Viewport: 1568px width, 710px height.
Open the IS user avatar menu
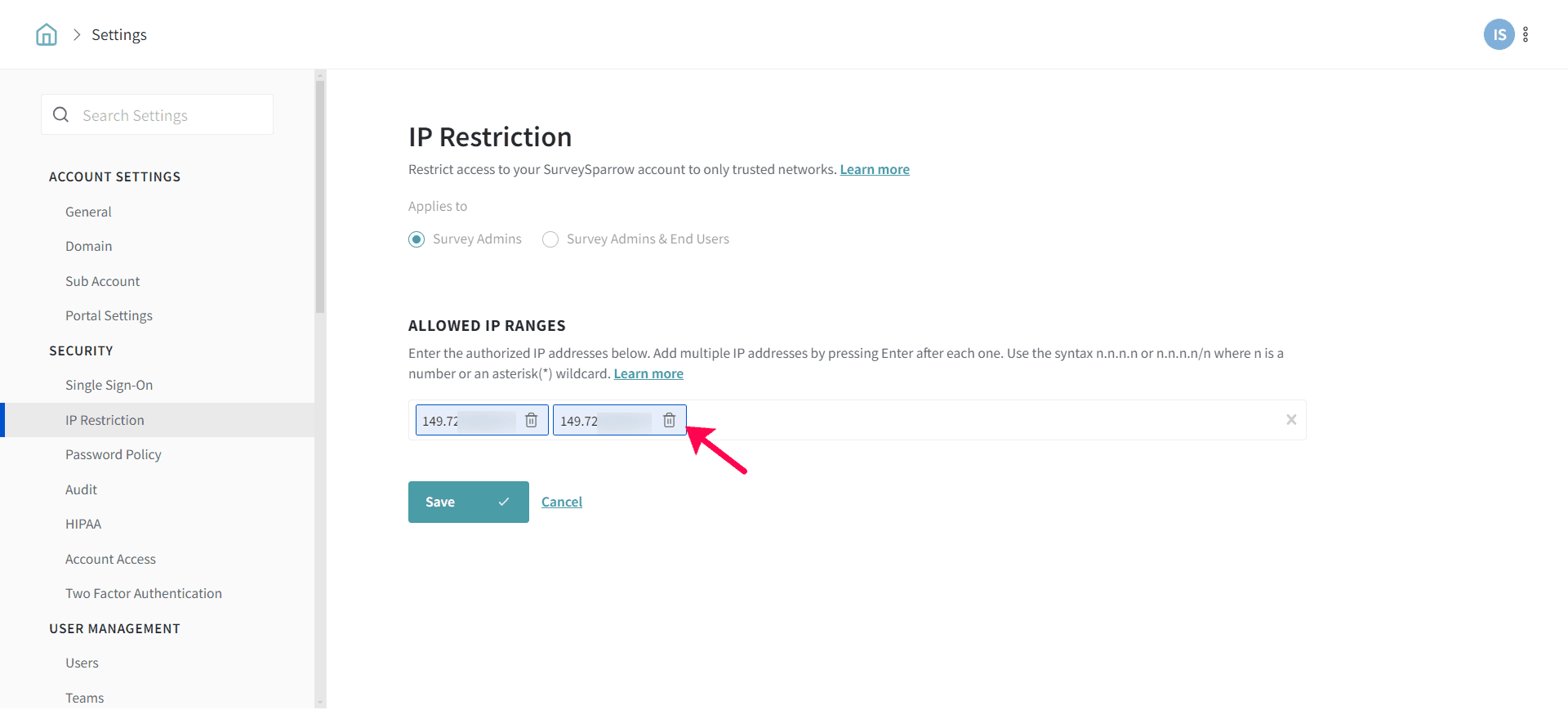click(1499, 34)
